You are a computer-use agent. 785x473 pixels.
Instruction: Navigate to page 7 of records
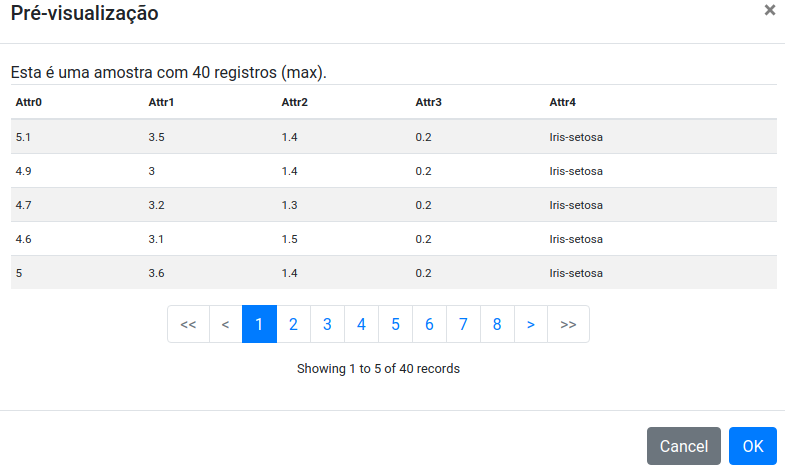tap(463, 324)
